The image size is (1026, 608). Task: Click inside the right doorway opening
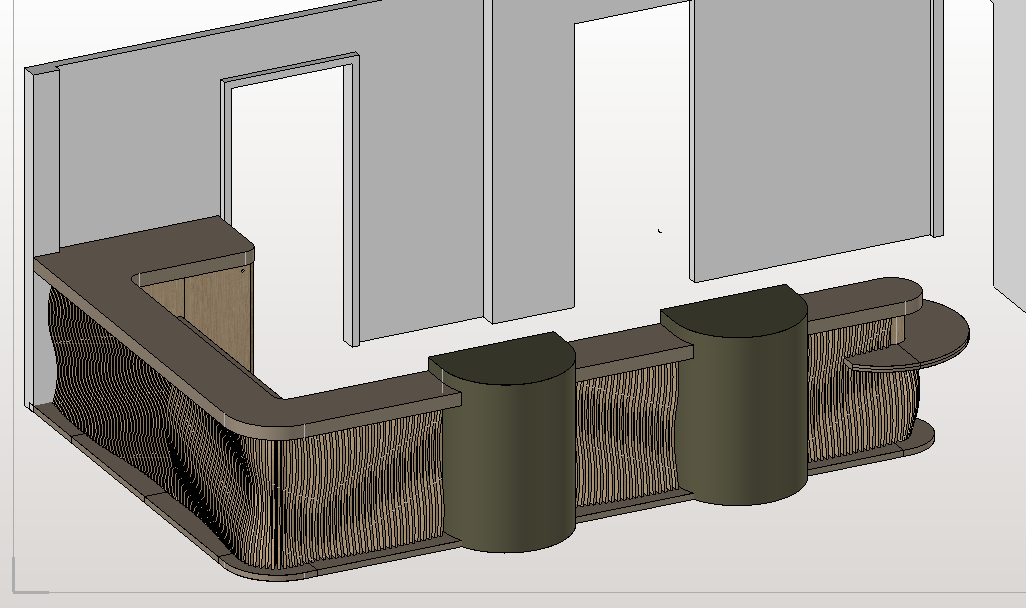click(x=632, y=150)
